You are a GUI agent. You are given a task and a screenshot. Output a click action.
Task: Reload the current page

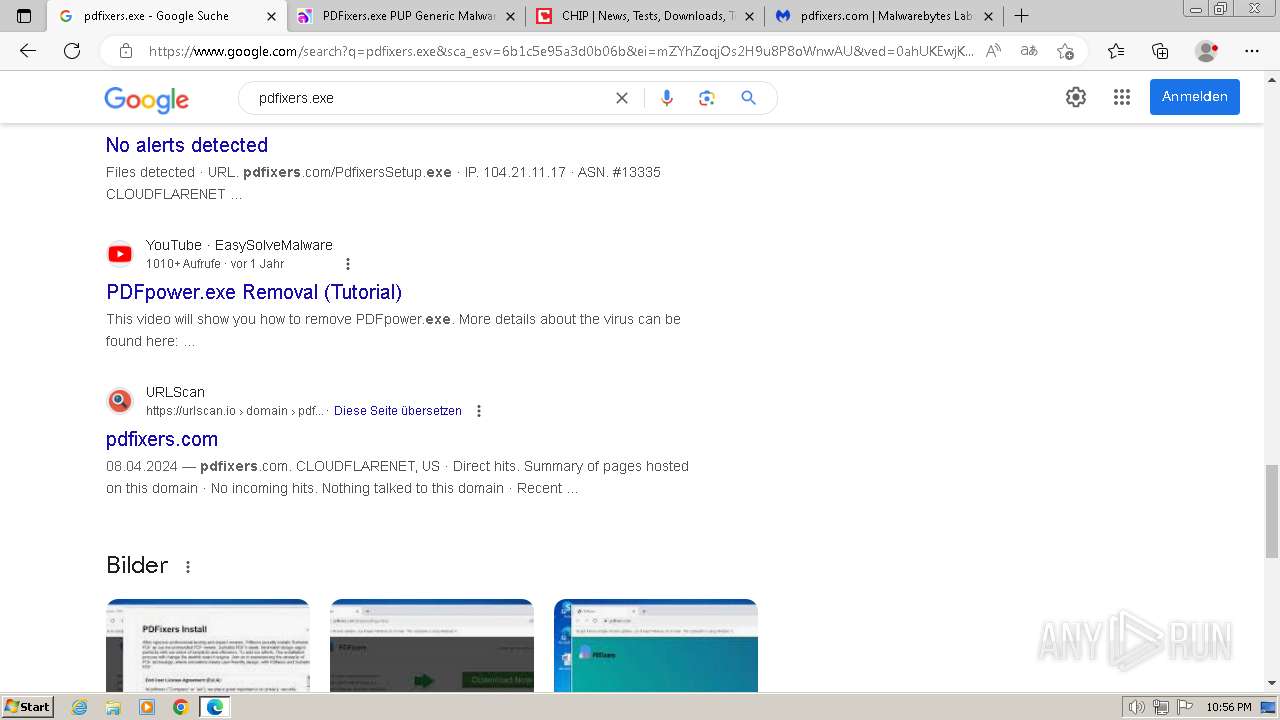[x=72, y=51]
